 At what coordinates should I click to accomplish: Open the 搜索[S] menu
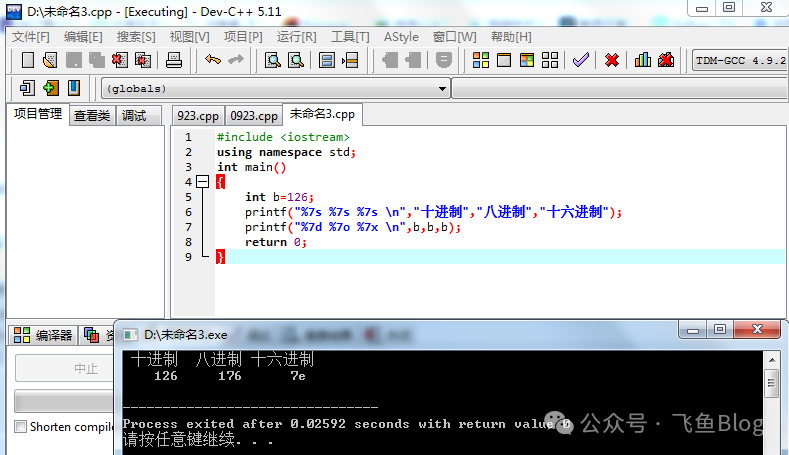click(x=136, y=37)
